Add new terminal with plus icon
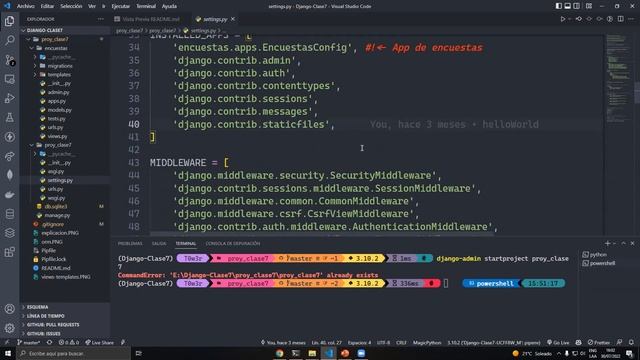The height and width of the screenshot is (360, 640). pyautogui.click(x=607, y=243)
